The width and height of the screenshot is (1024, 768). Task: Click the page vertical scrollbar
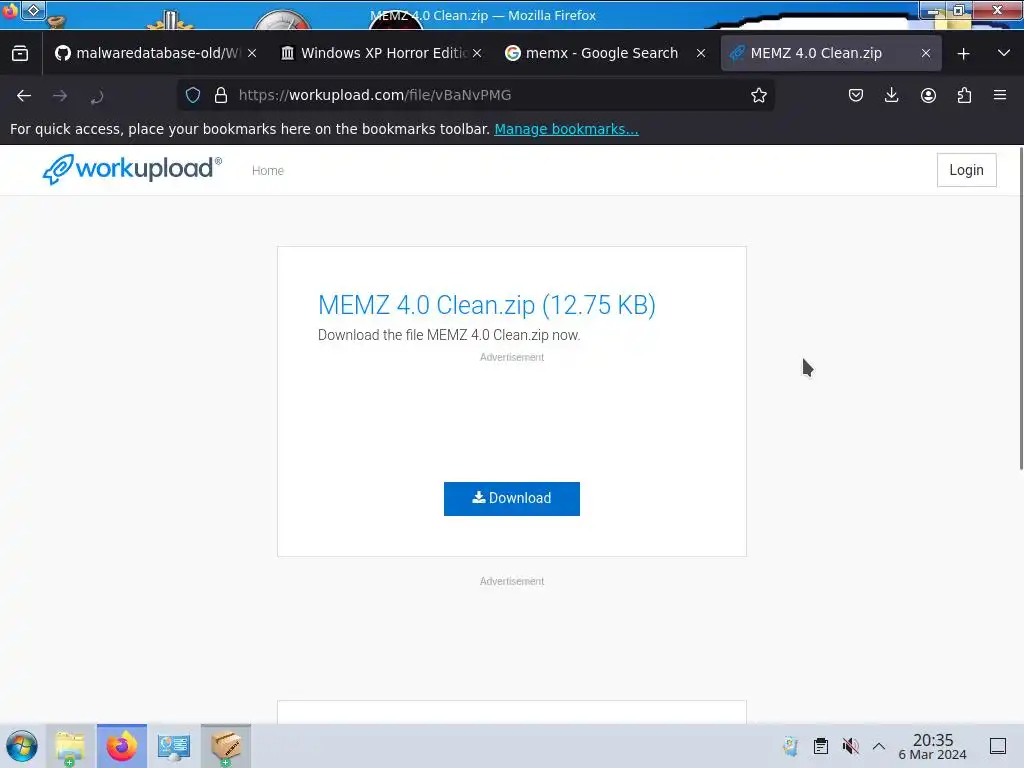pyautogui.click(x=1020, y=308)
